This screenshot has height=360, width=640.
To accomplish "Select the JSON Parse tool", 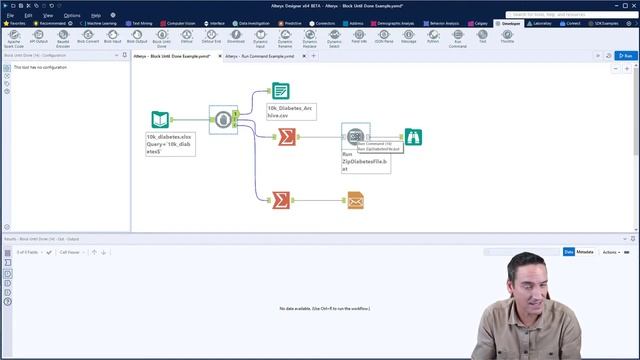I will click(x=384, y=37).
